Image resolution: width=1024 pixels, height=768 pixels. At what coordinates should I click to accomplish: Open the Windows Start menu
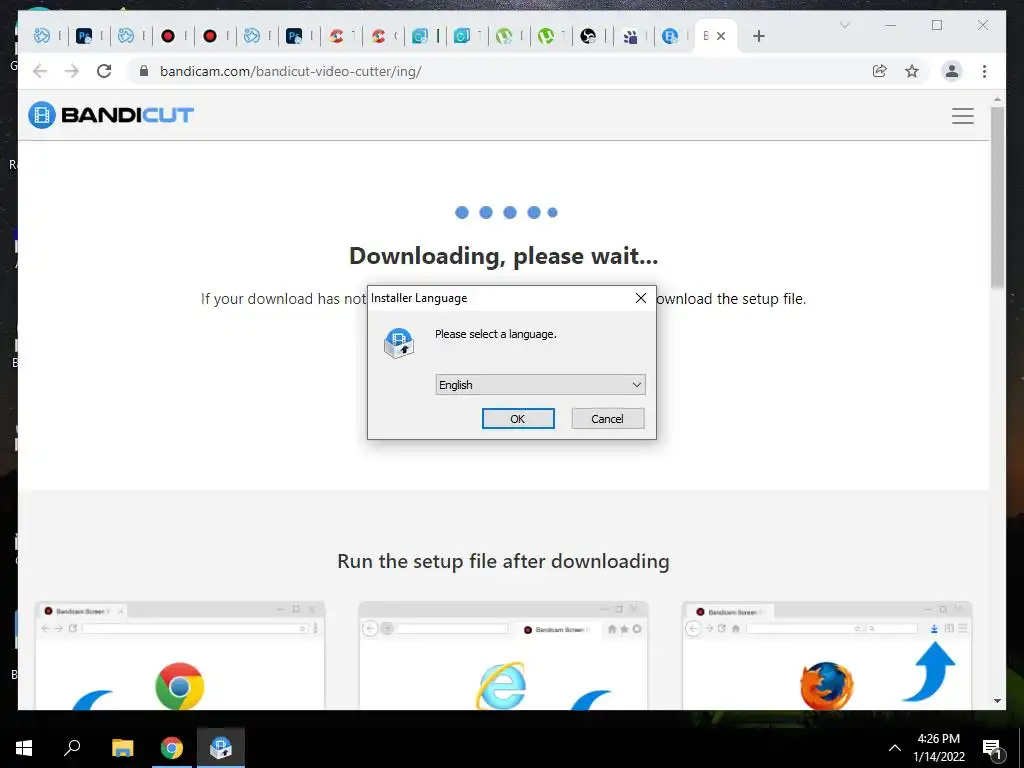24,748
